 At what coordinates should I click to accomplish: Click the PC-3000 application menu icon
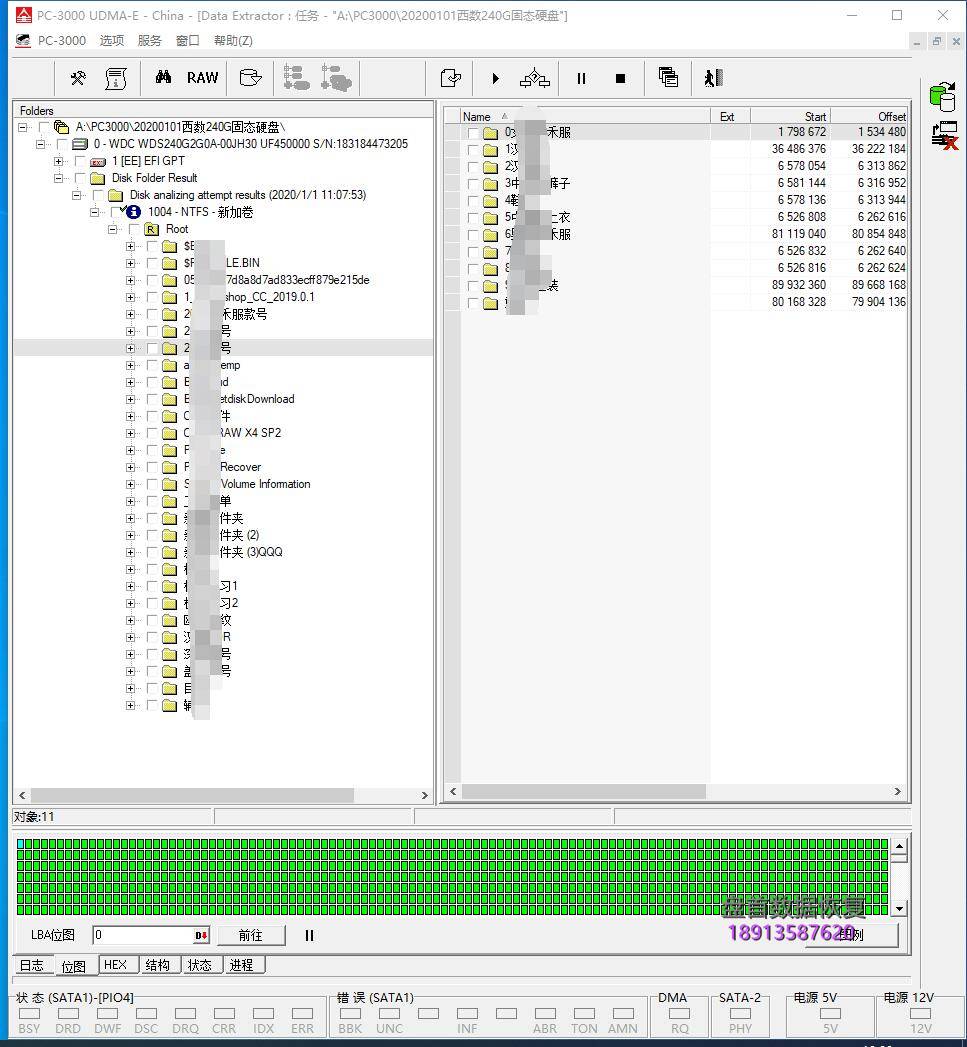tap(23, 41)
